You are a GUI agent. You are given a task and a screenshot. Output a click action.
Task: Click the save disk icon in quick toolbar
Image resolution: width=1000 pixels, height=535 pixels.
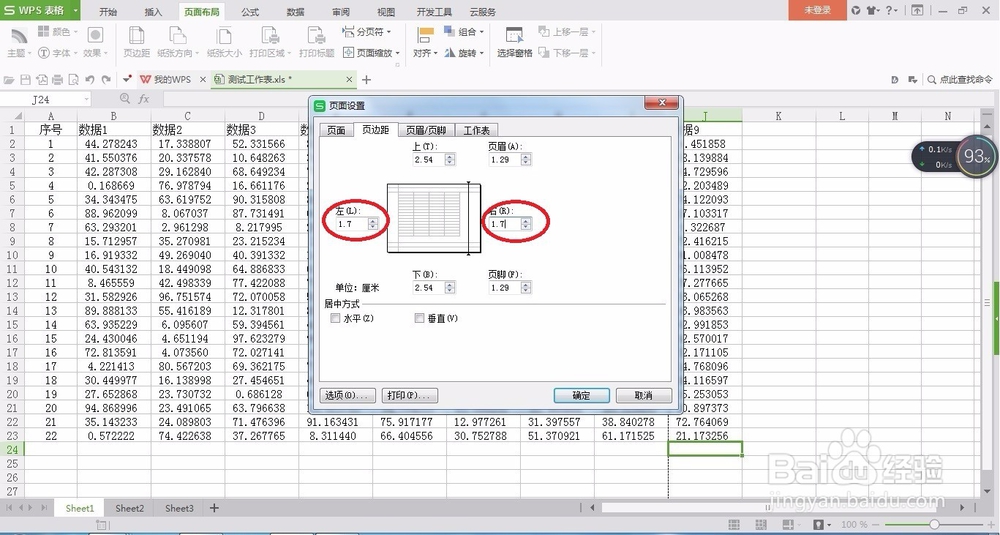pos(26,80)
